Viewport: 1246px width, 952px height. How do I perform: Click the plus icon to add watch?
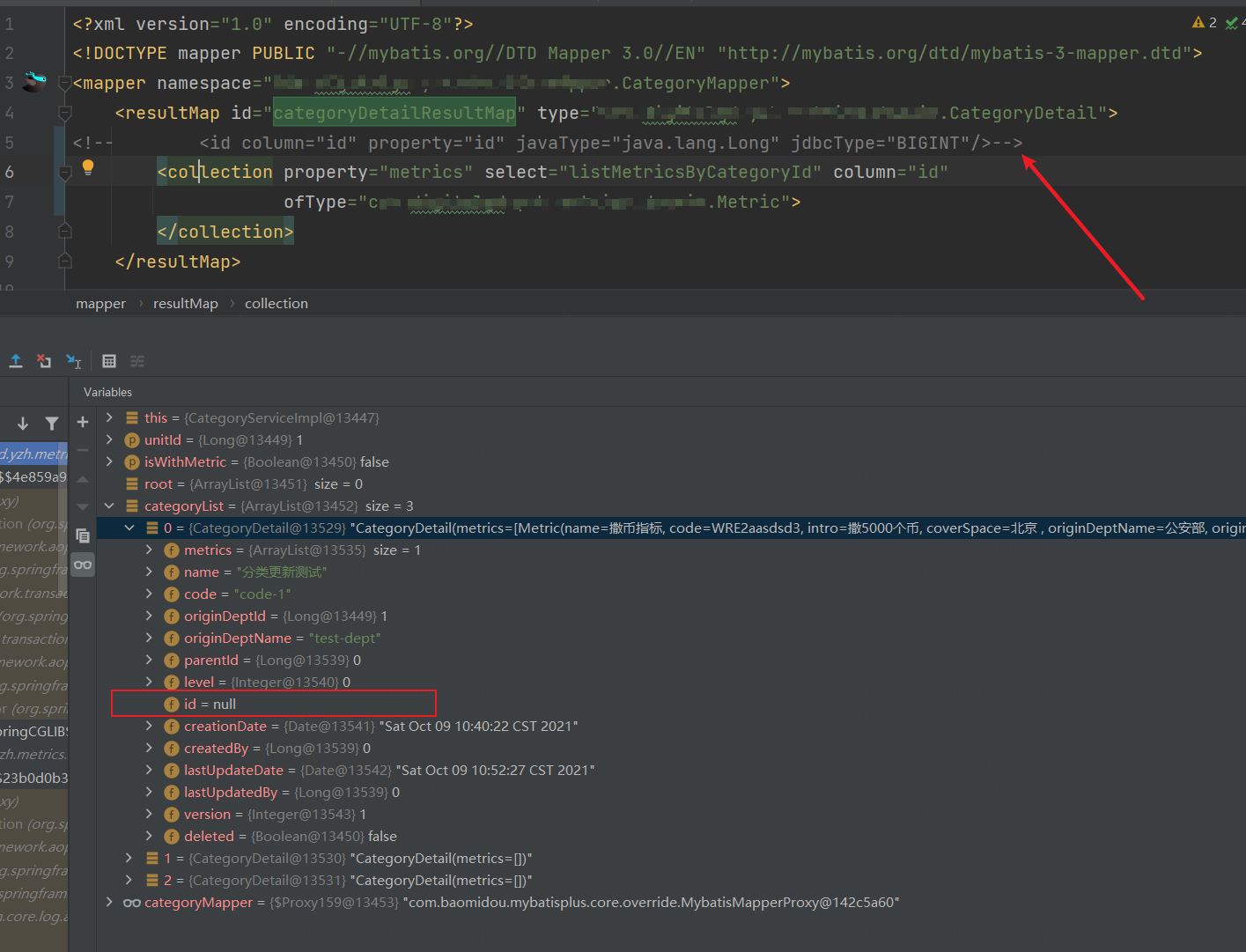click(x=83, y=423)
